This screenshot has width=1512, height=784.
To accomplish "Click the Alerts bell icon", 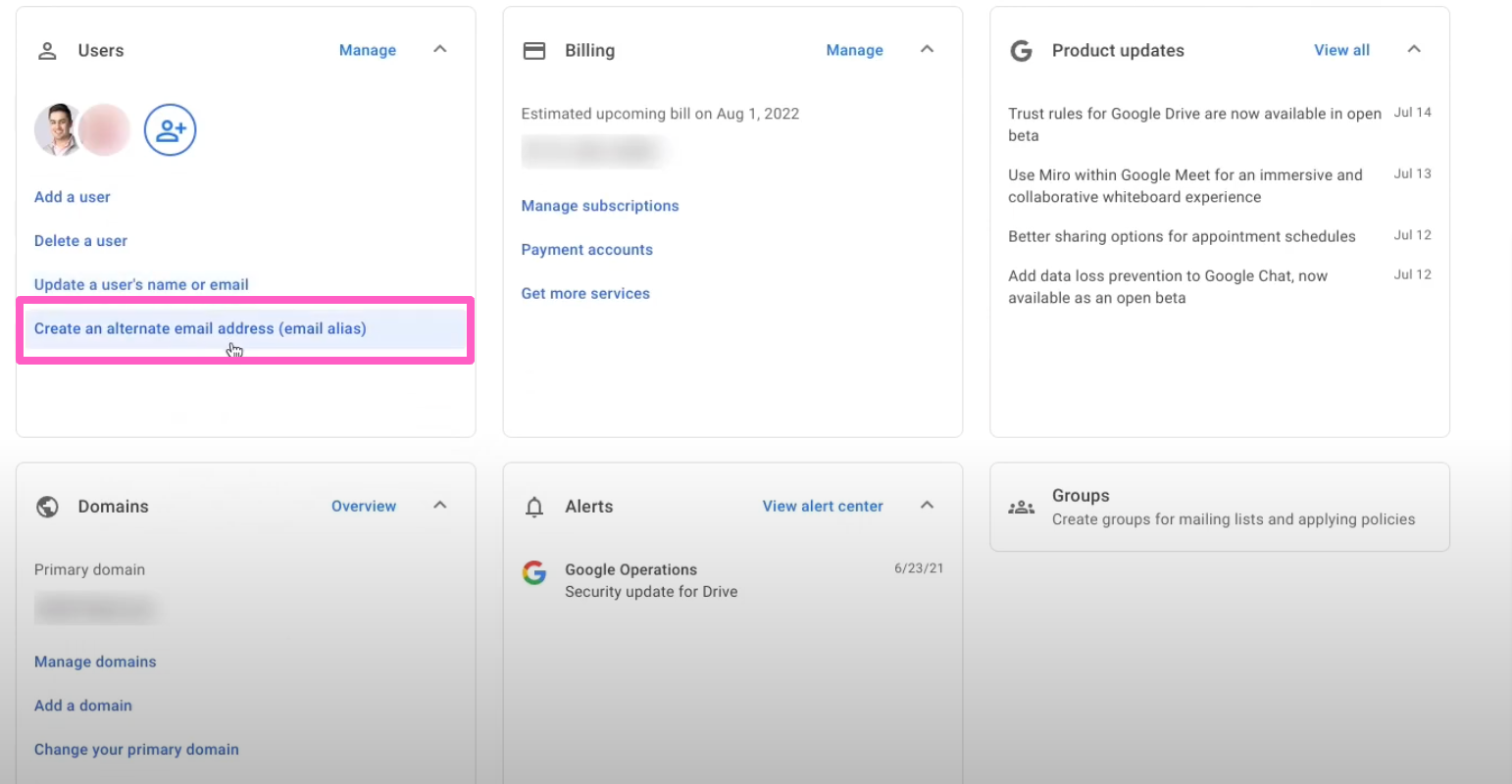I will 534,507.
